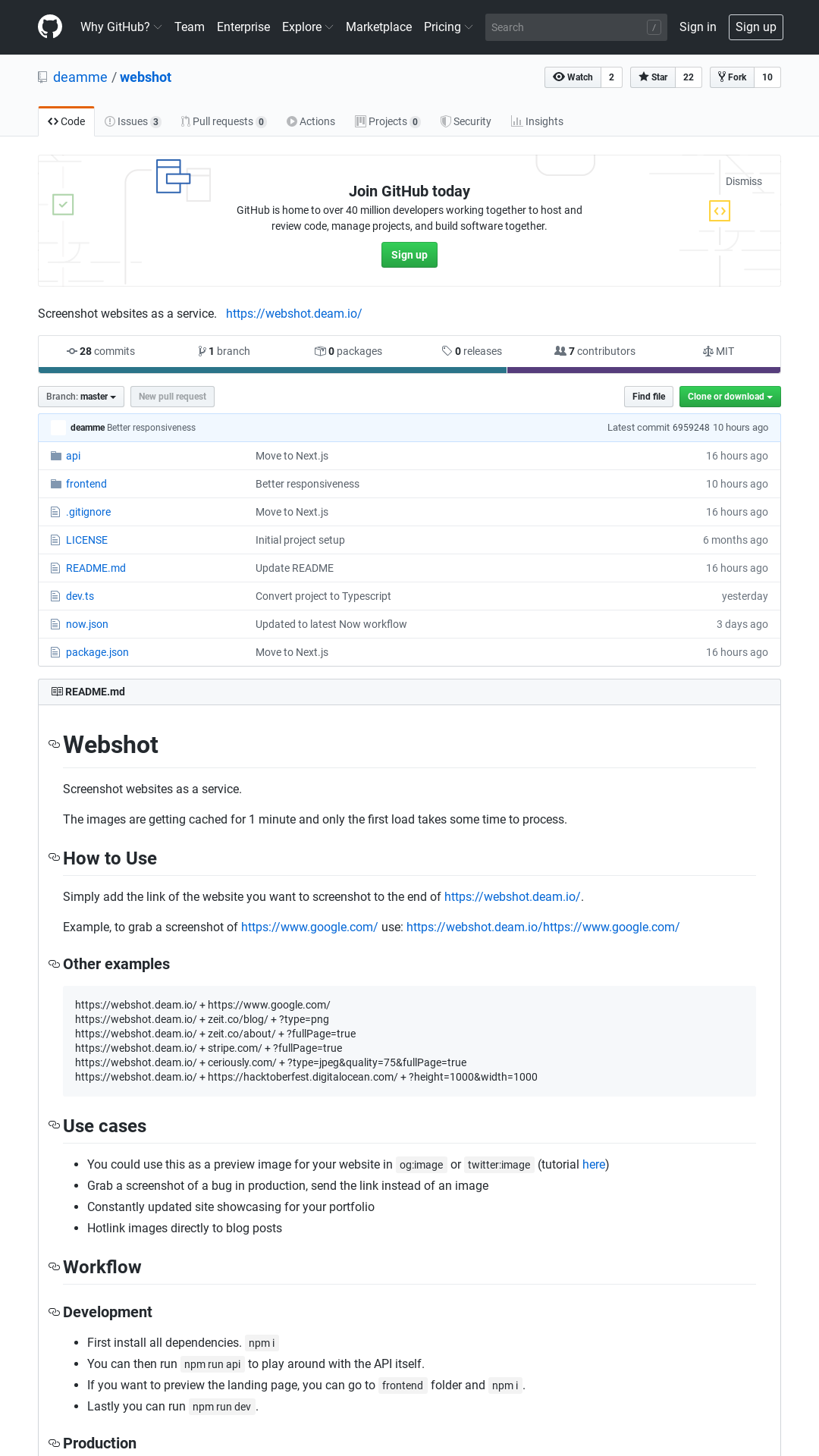Switch to the Insights tab
Viewport: 819px width, 1456px height.
[537, 121]
